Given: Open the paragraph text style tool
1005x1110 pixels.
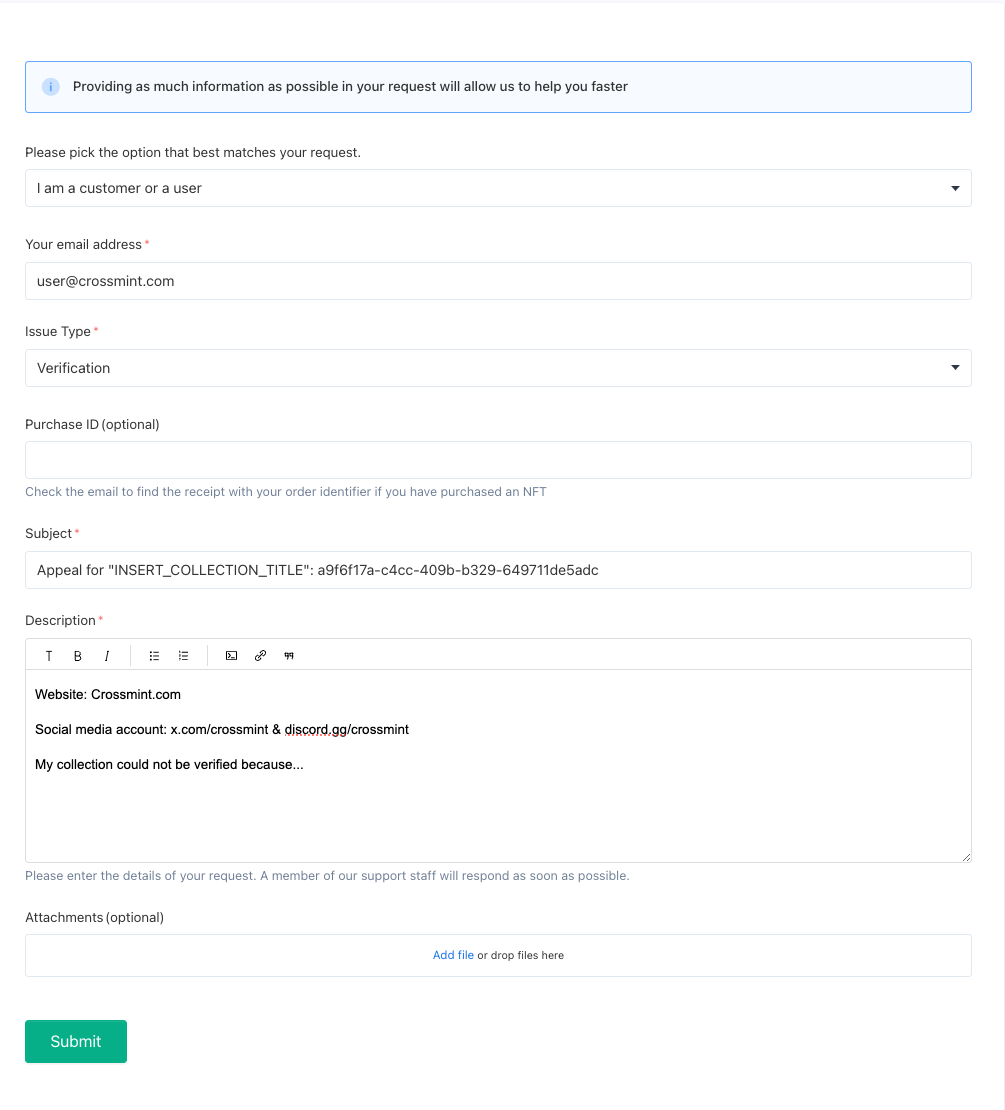Looking at the screenshot, I should coord(49,656).
